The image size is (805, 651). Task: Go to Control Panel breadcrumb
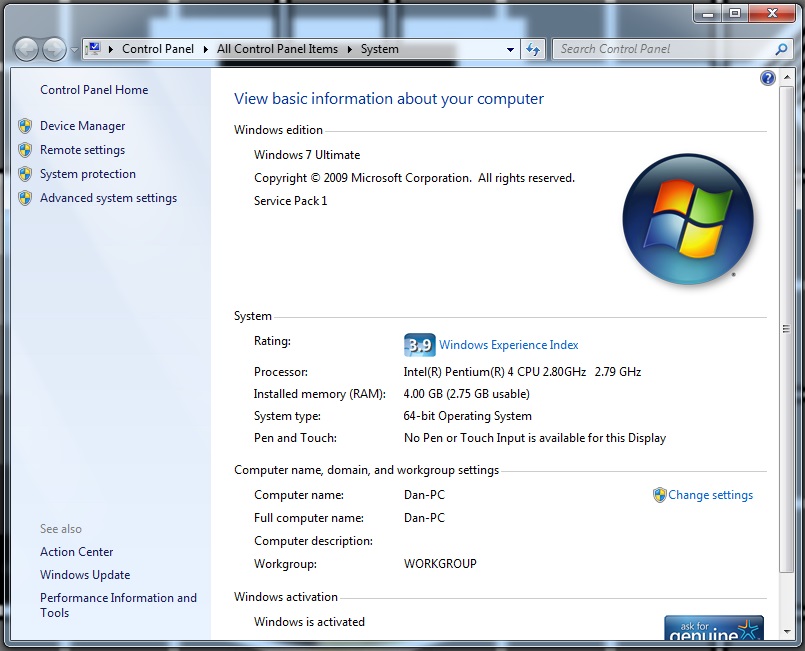point(158,49)
